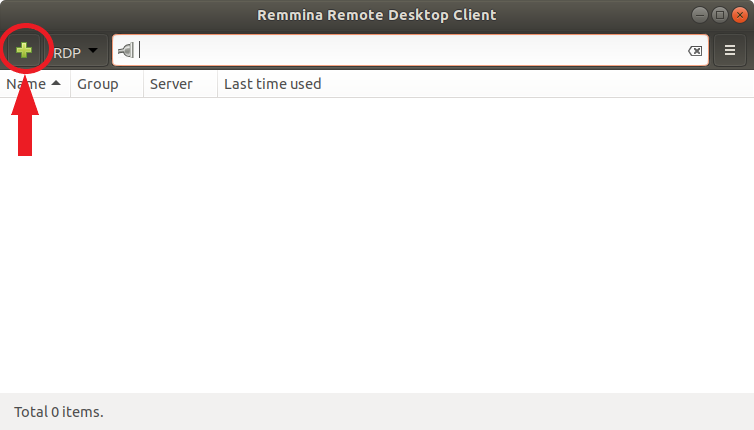Sort connections by Group column

point(107,84)
